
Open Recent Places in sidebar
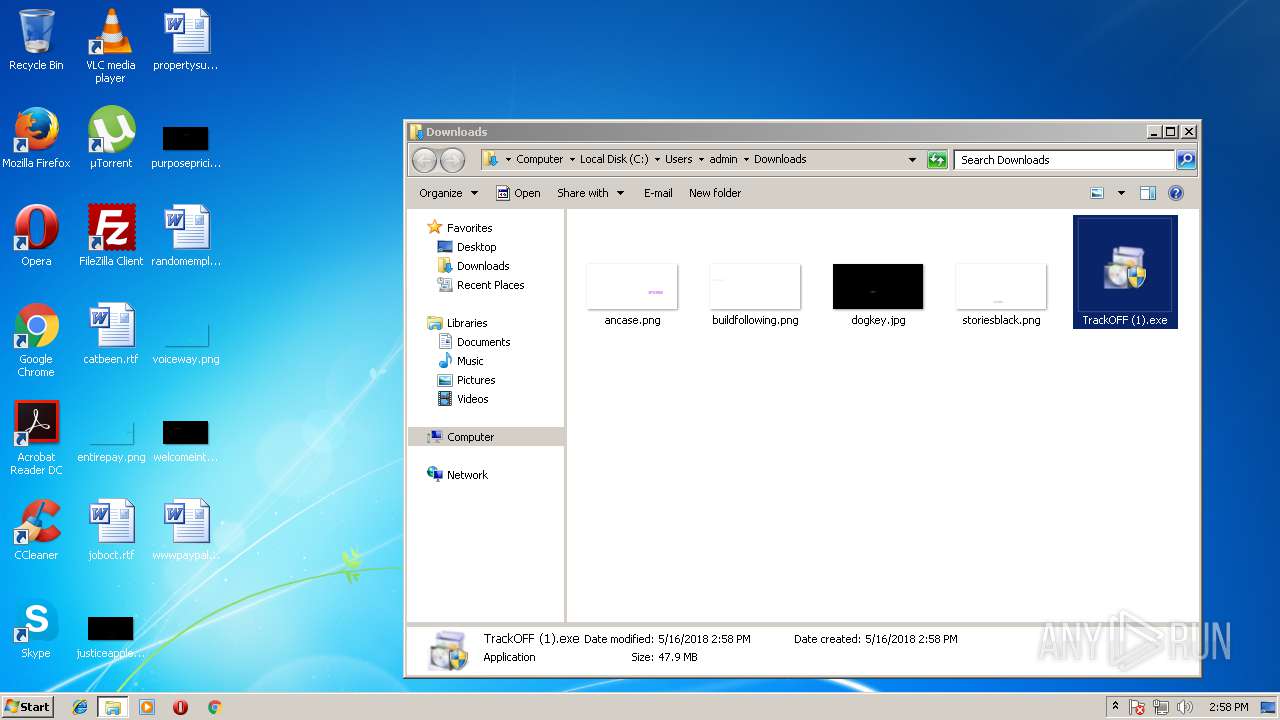[490, 285]
